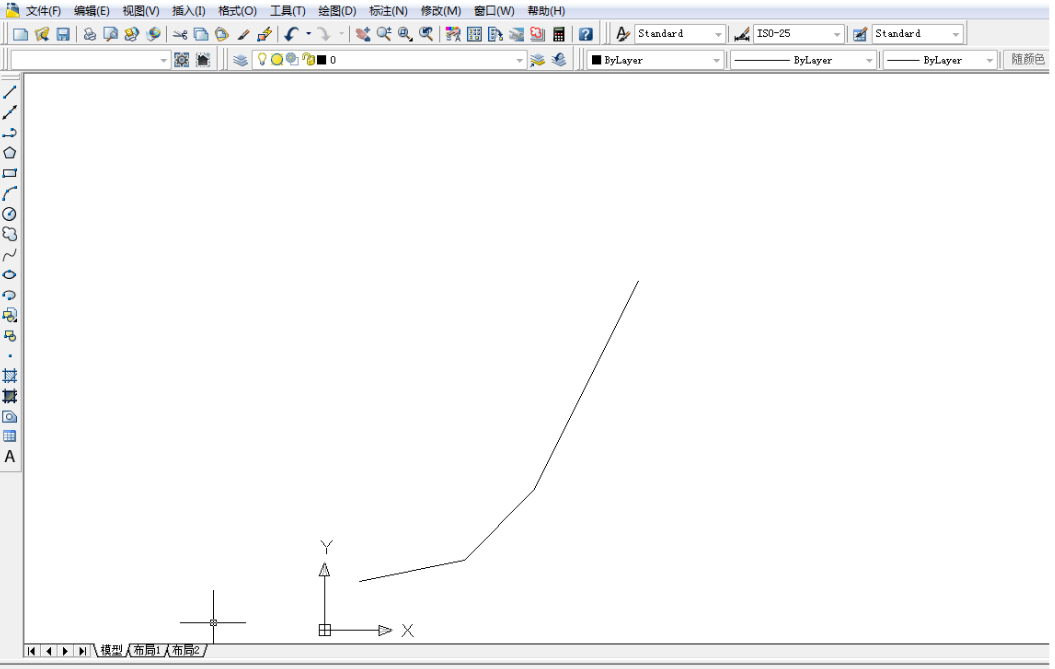
Task: Create a new drawing file
Action: click(x=21, y=34)
